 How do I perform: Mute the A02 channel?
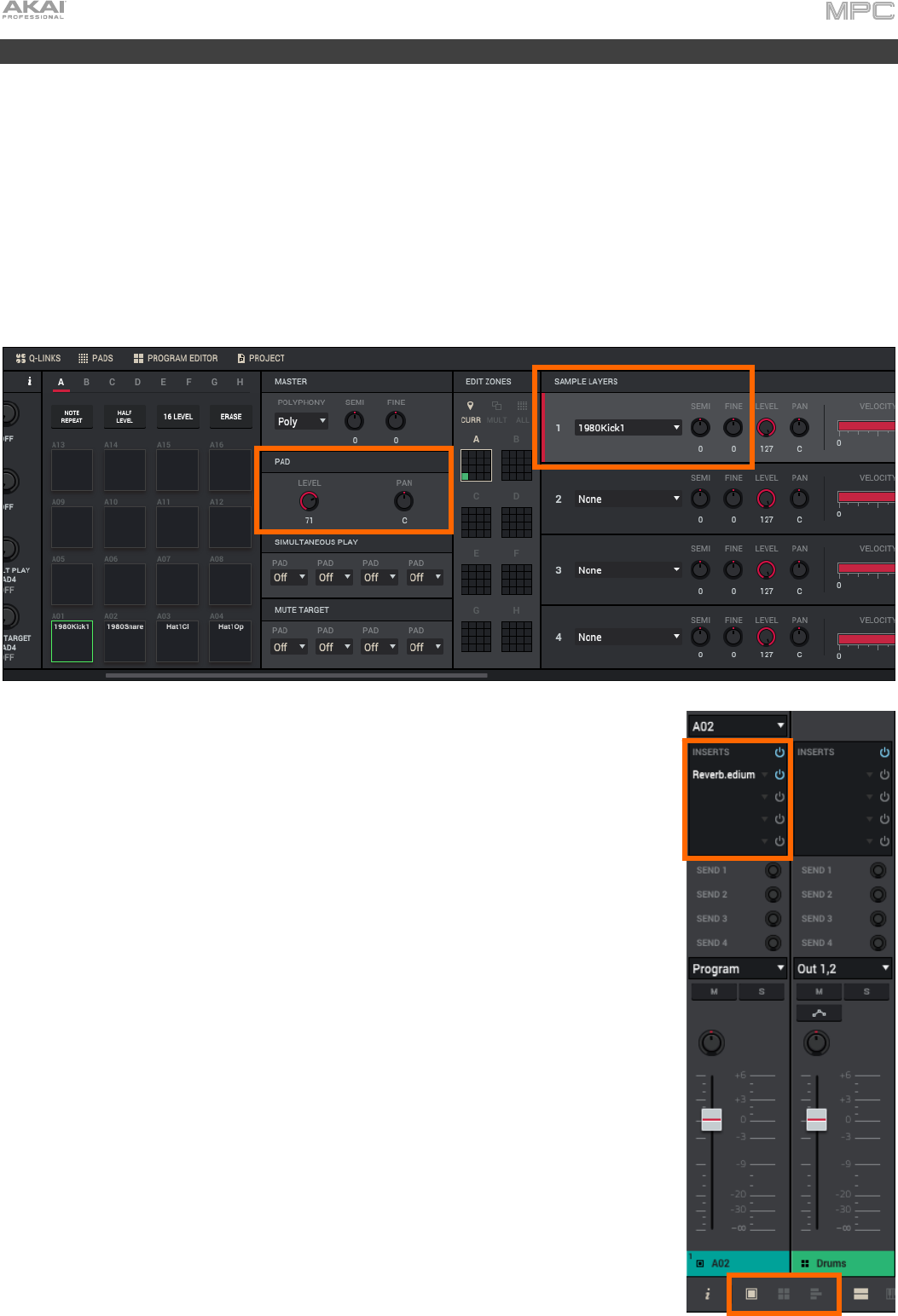coord(714,991)
